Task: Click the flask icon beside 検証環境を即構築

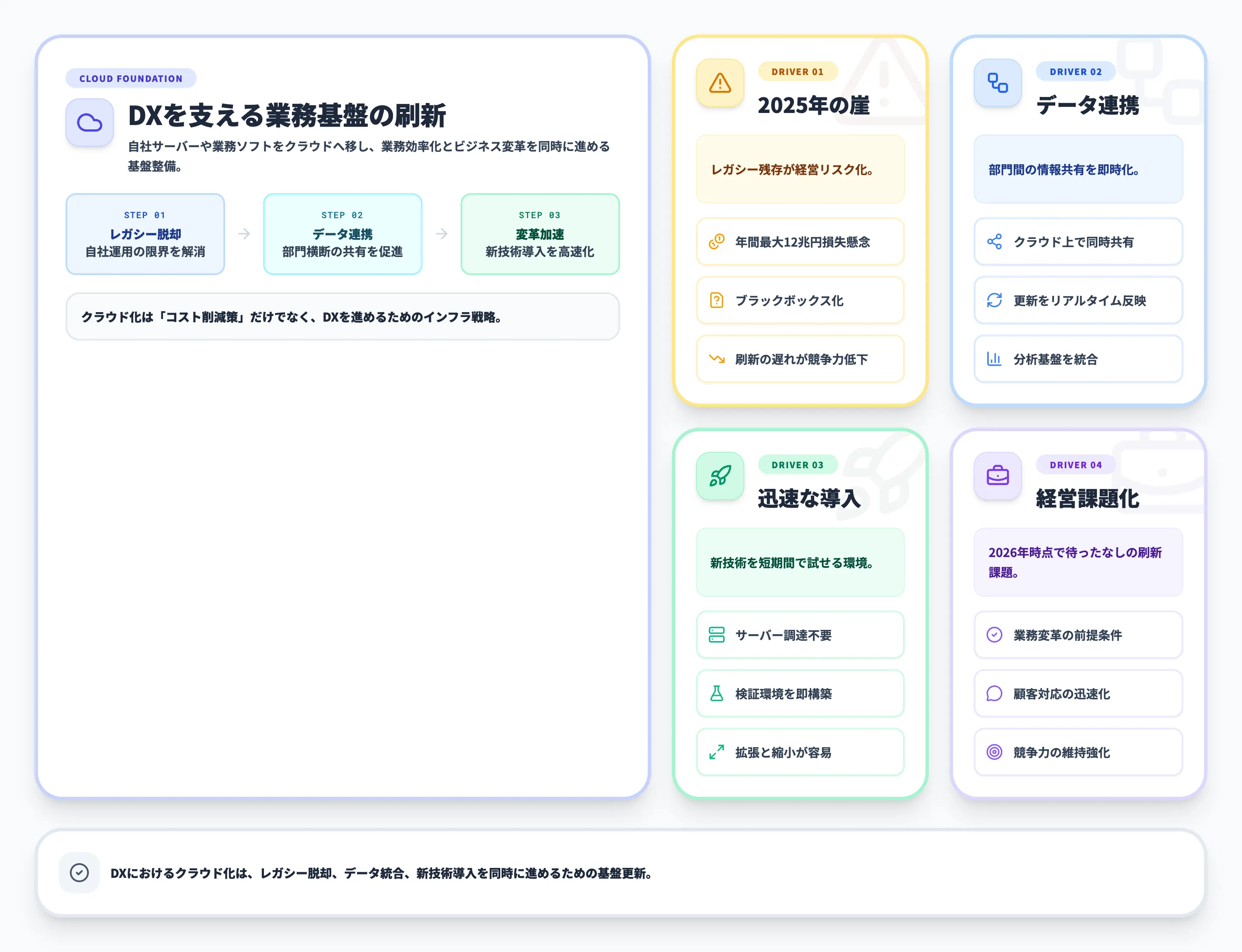Action: tap(716, 694)
